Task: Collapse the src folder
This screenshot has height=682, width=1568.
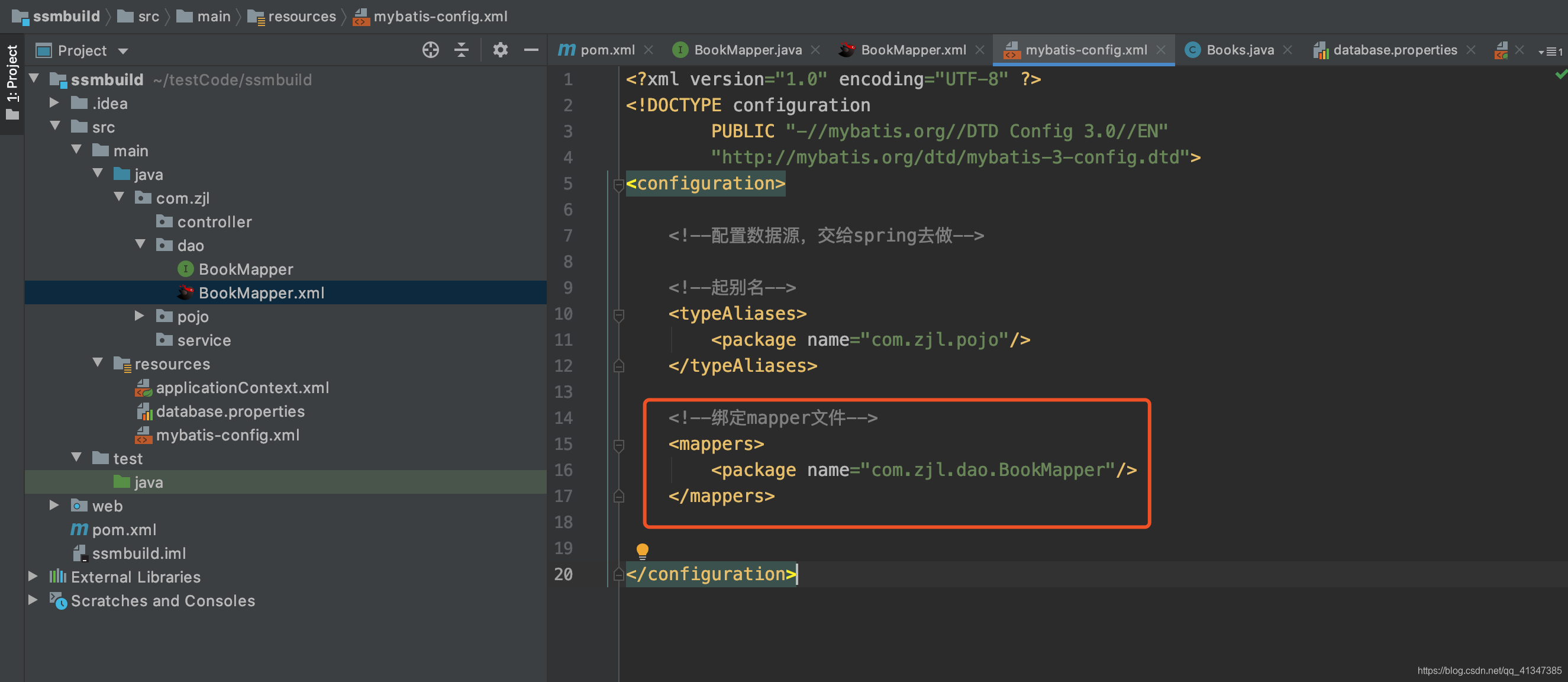Action: [55, 126]
